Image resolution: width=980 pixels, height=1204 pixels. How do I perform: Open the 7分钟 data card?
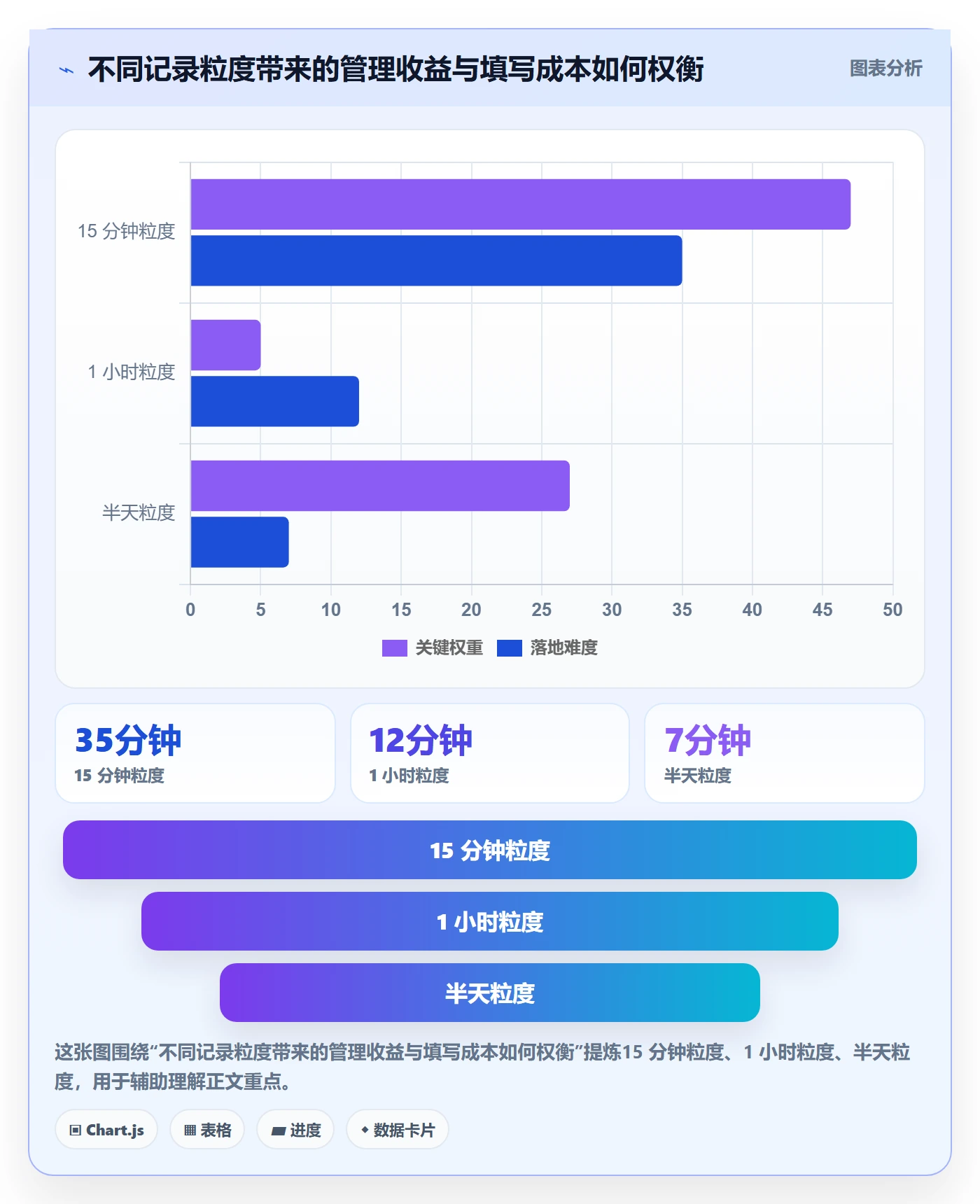(x=785, y=753)
